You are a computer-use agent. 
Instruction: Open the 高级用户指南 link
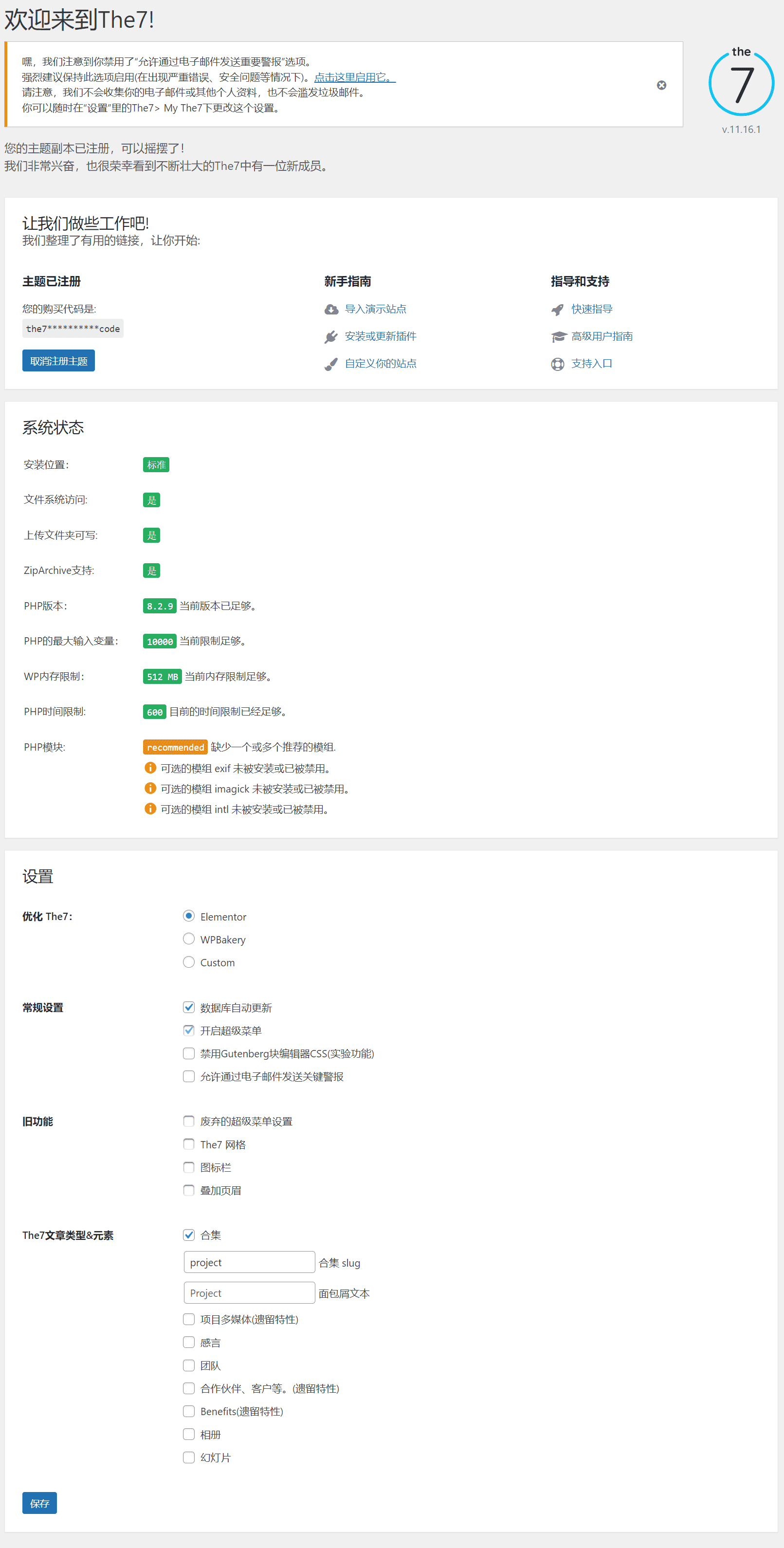[602, 336]
